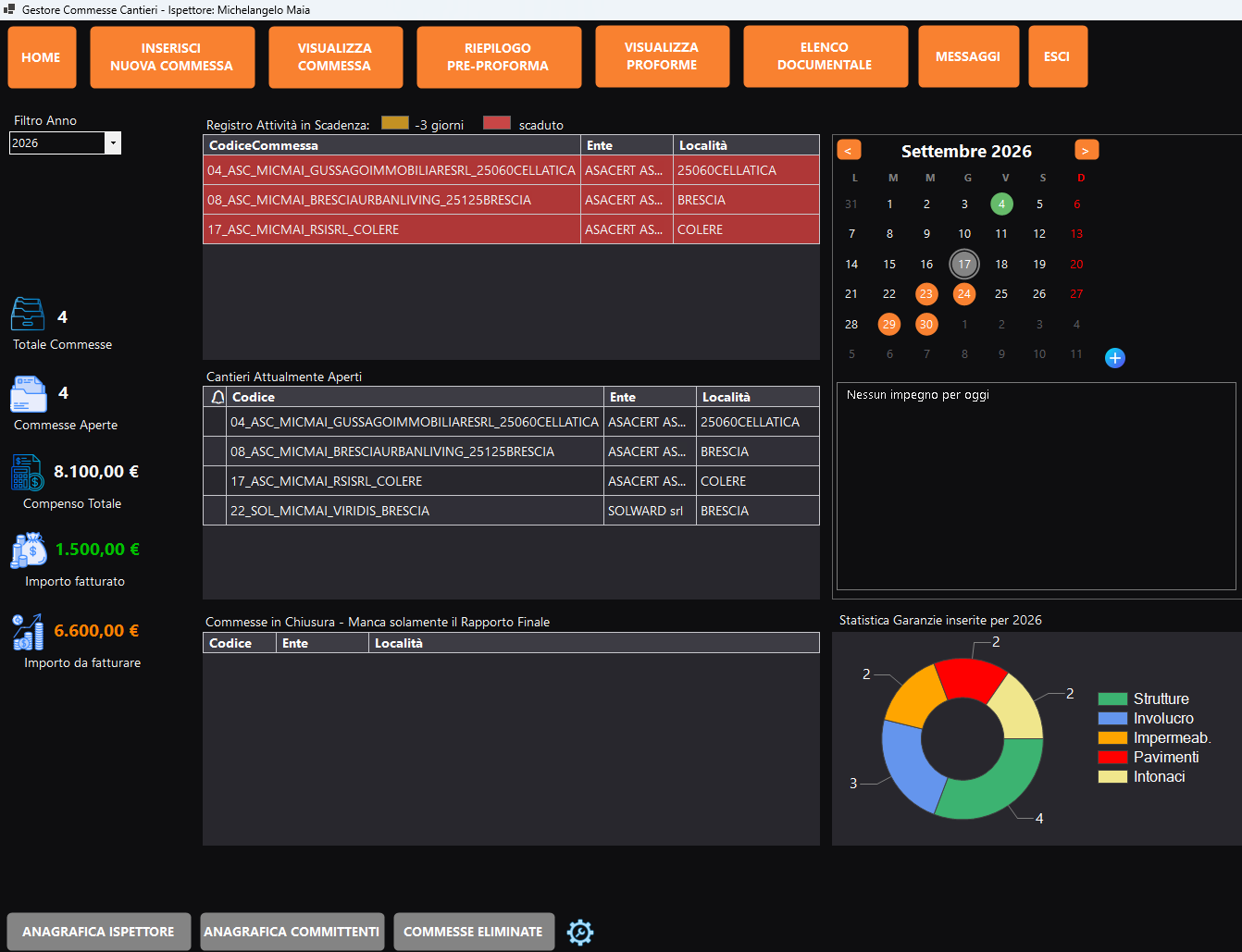Click the Commesse Aperte folder icon
The height and width of the screenshot is (952, 1242).
[29, 394]
